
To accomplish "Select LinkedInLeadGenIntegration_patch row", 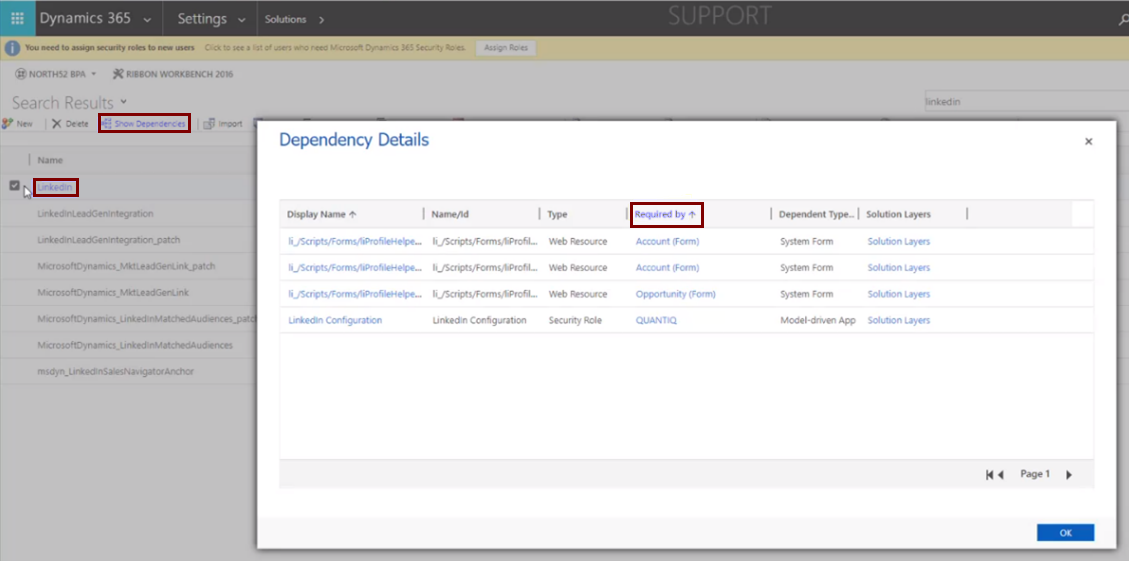I will coord(108,240).
